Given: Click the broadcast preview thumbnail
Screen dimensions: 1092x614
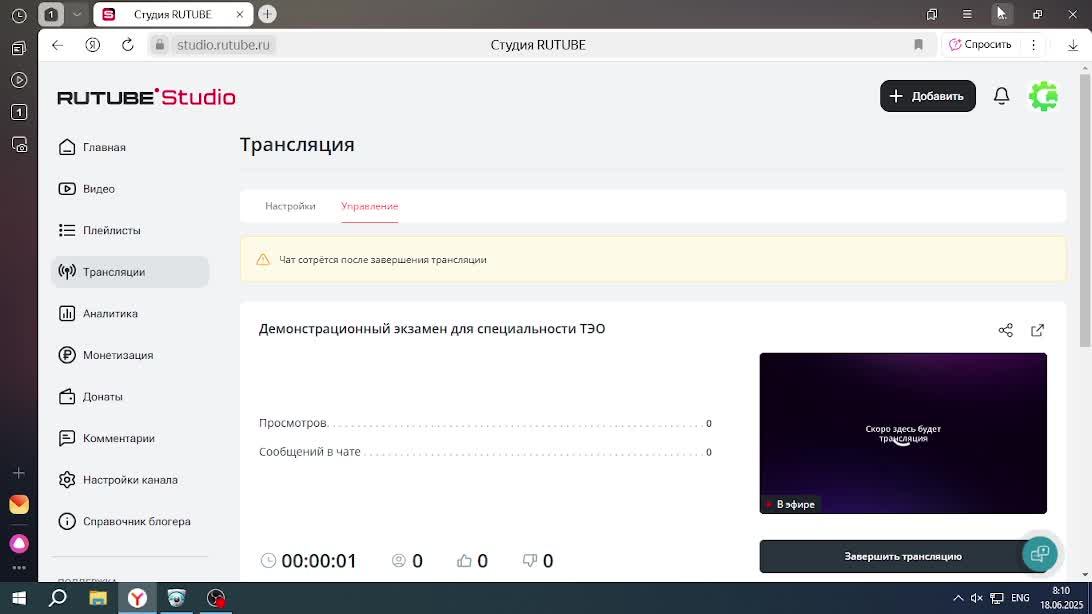Looking at the screenshot, I should coord(903,433).
